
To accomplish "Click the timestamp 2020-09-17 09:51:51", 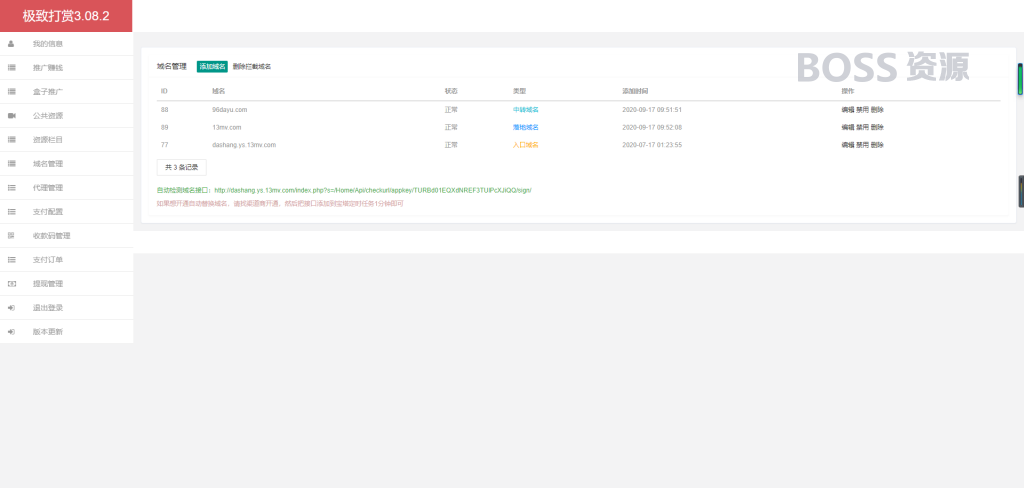I will click(652, 110).
